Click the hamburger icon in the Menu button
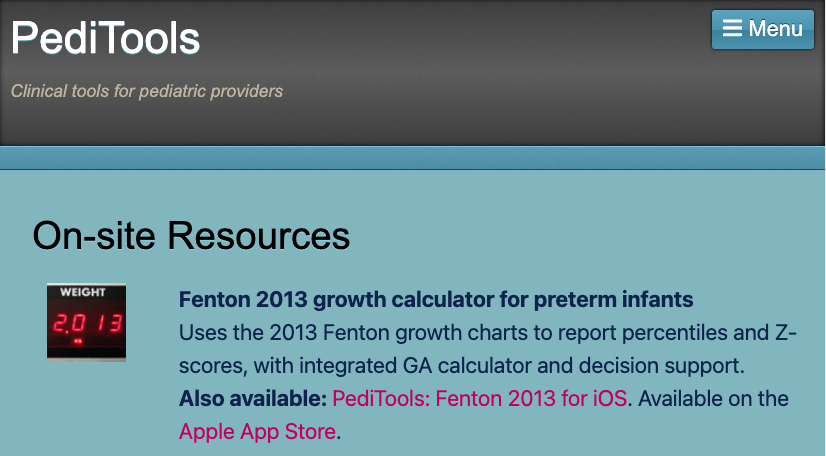Viewport: 826px width, 456px height. [x=732, y=29]
